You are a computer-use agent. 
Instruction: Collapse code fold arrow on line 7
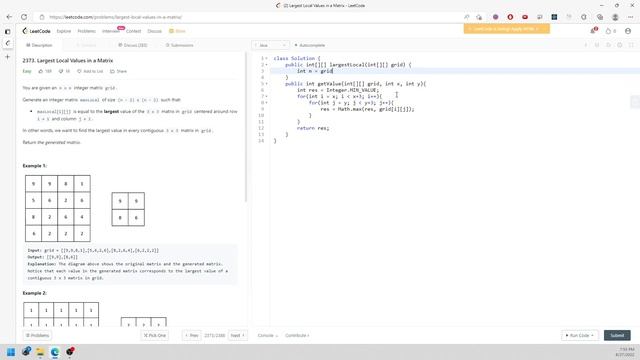(x=267, y=96)
